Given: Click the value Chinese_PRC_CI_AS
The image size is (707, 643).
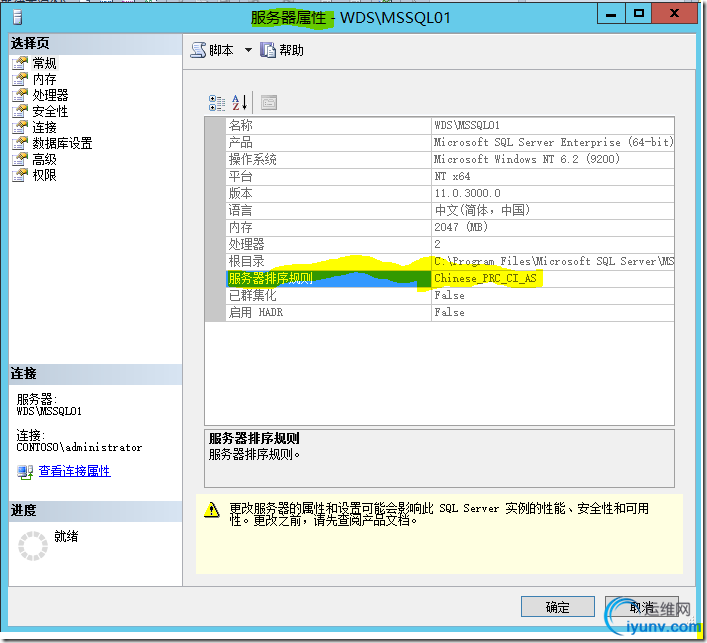Looking at the screenshot, I should [x=485, y=279].
